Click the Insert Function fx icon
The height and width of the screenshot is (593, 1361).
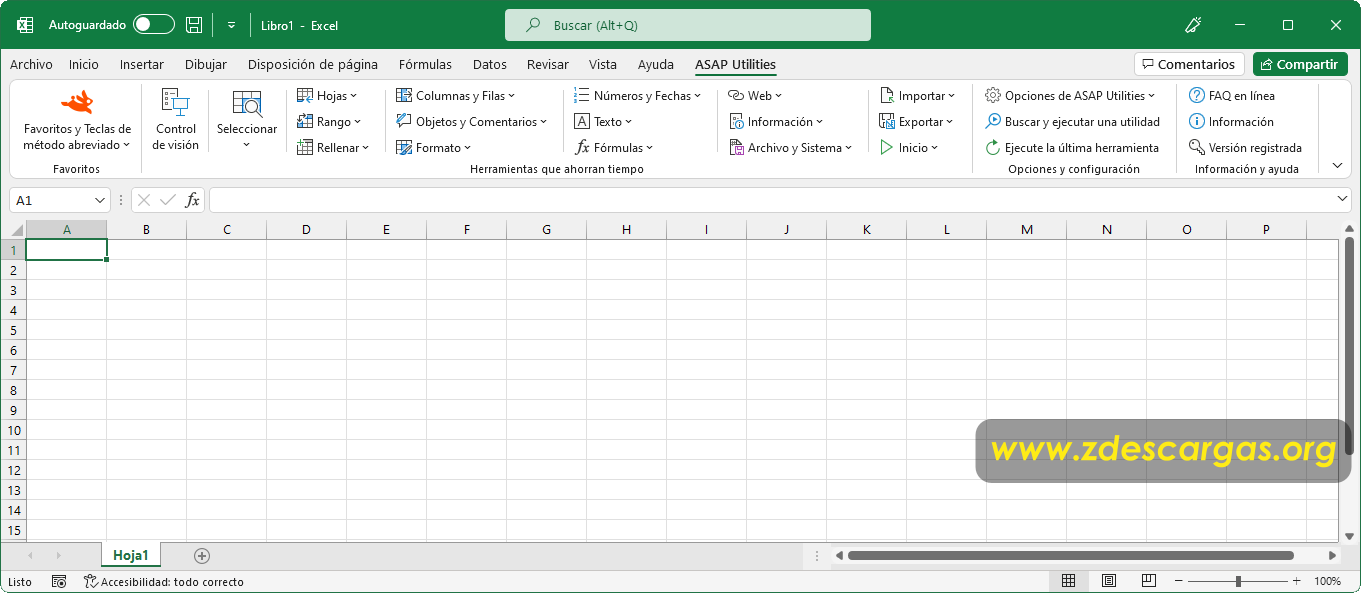(x=193, y=200)
